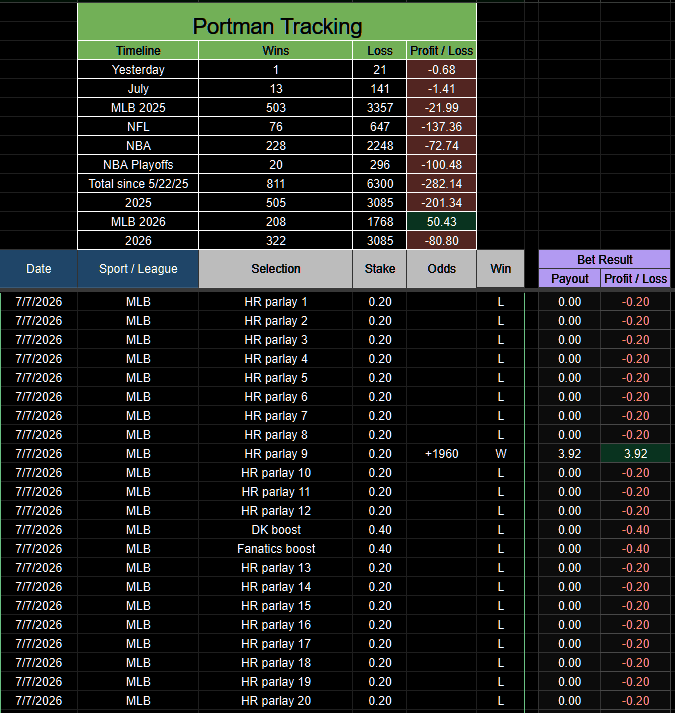The height and width of the screenshot is (713, 675).
Task: Select the -0.40 loss for Fanatics boost
Action: (x=635, y=549)
